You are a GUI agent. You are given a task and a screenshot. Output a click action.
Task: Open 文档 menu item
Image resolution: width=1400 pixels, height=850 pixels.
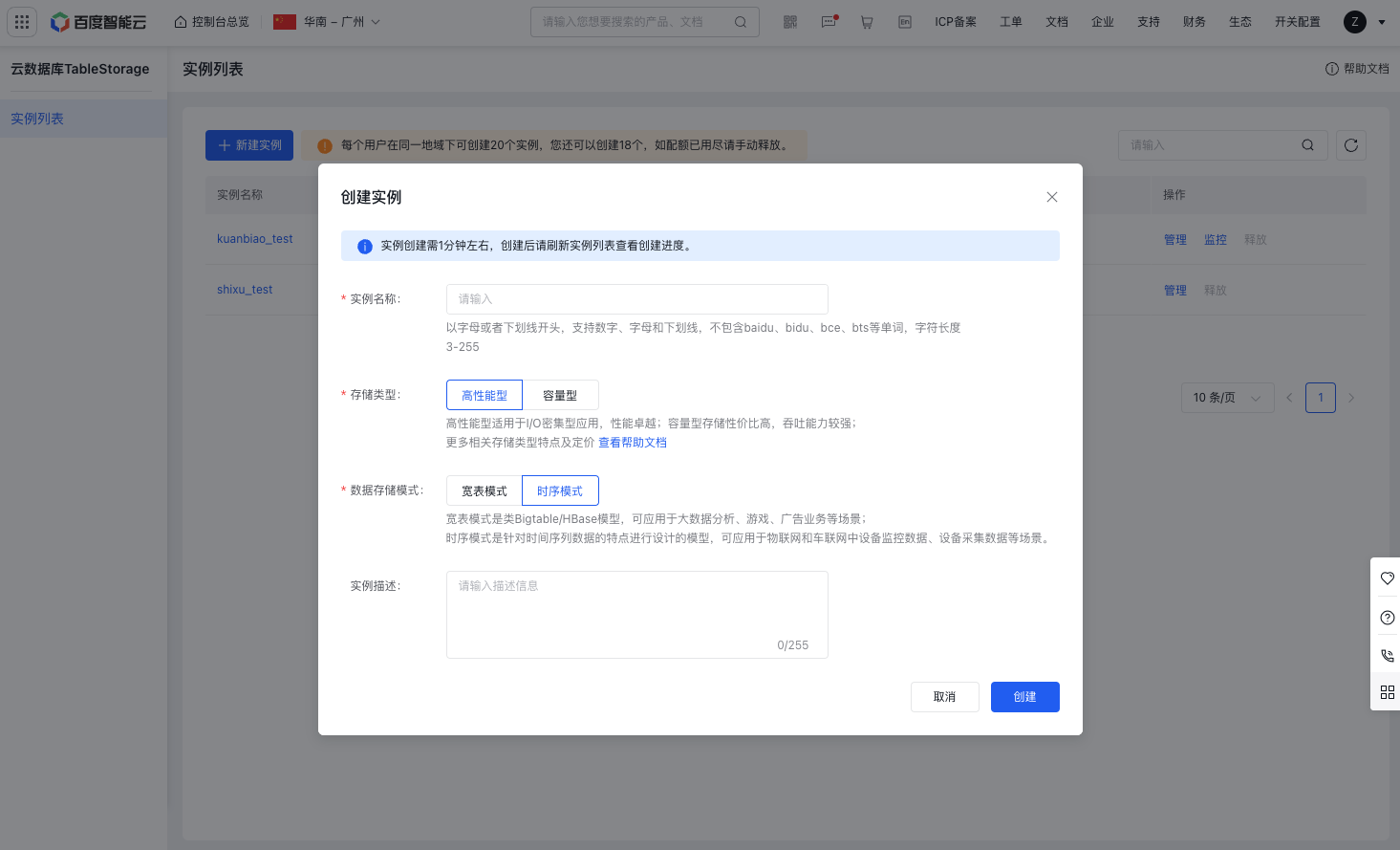pyautogui.click(x=1057, y=21)
